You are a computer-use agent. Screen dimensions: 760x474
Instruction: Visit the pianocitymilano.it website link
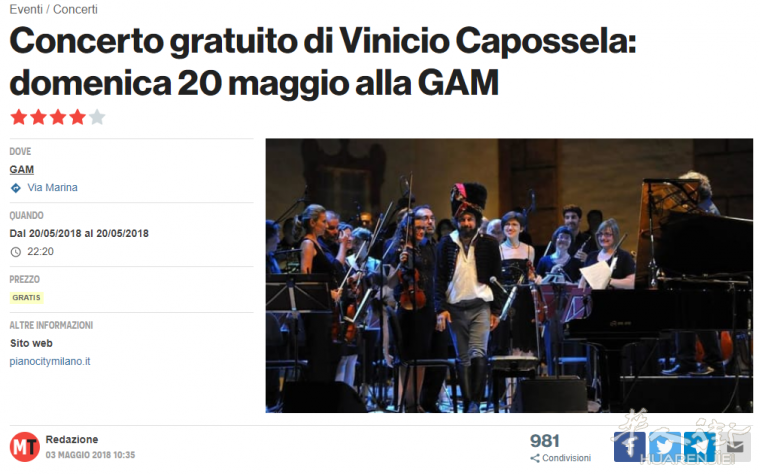pyautogui.click(x=50, y=362)
